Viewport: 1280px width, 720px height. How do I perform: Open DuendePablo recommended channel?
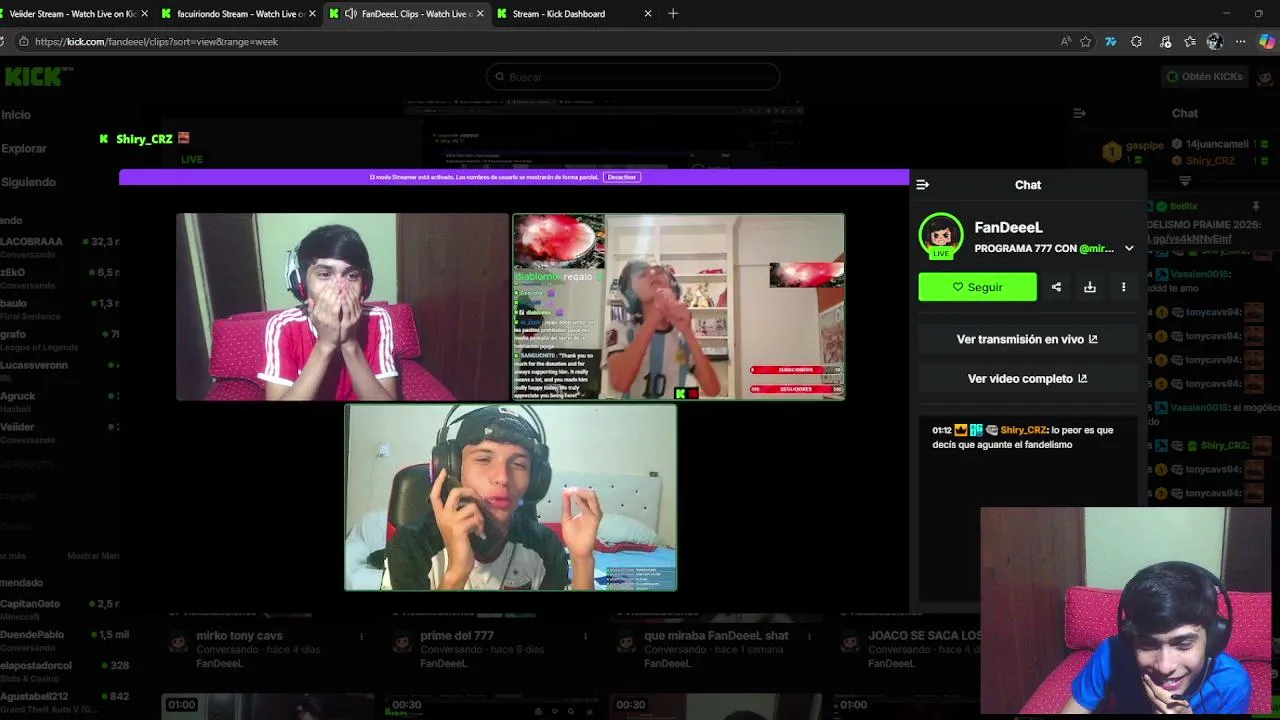(64, 640)
